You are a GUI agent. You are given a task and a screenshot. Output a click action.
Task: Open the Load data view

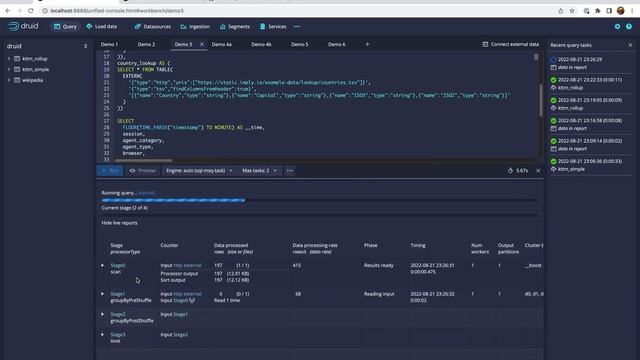[x=101, y=27]
